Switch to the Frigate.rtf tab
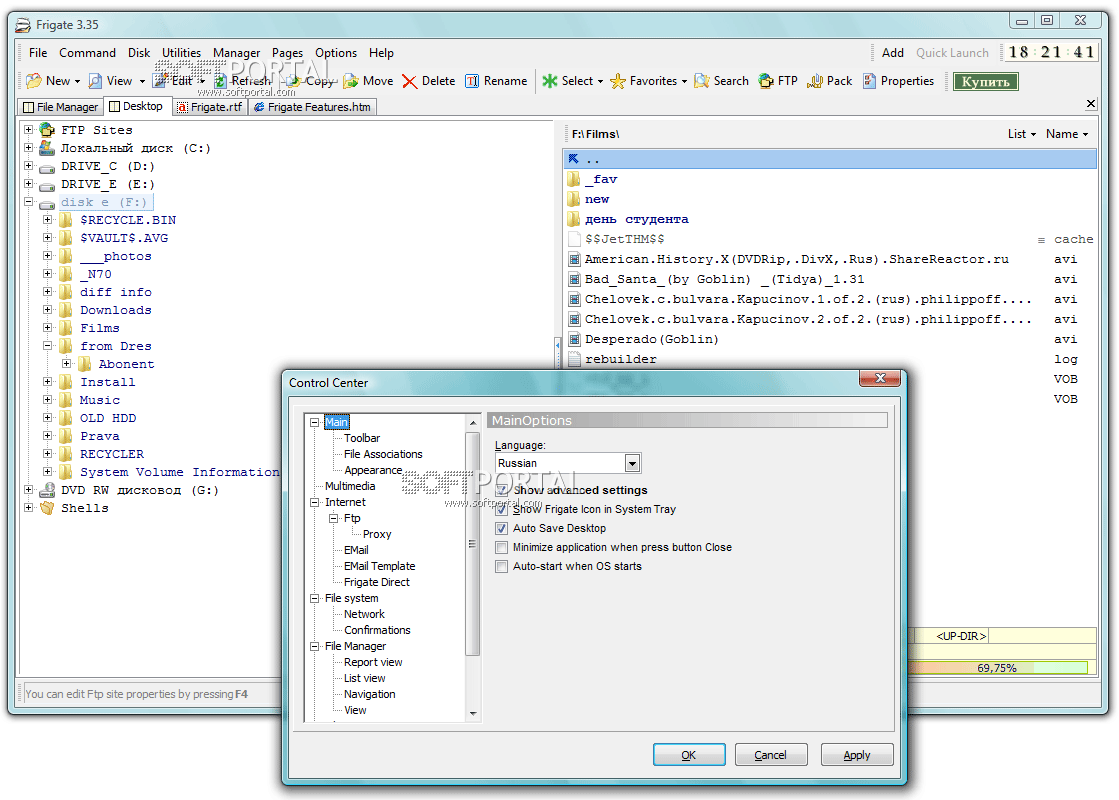 click(x=209, y=107)
